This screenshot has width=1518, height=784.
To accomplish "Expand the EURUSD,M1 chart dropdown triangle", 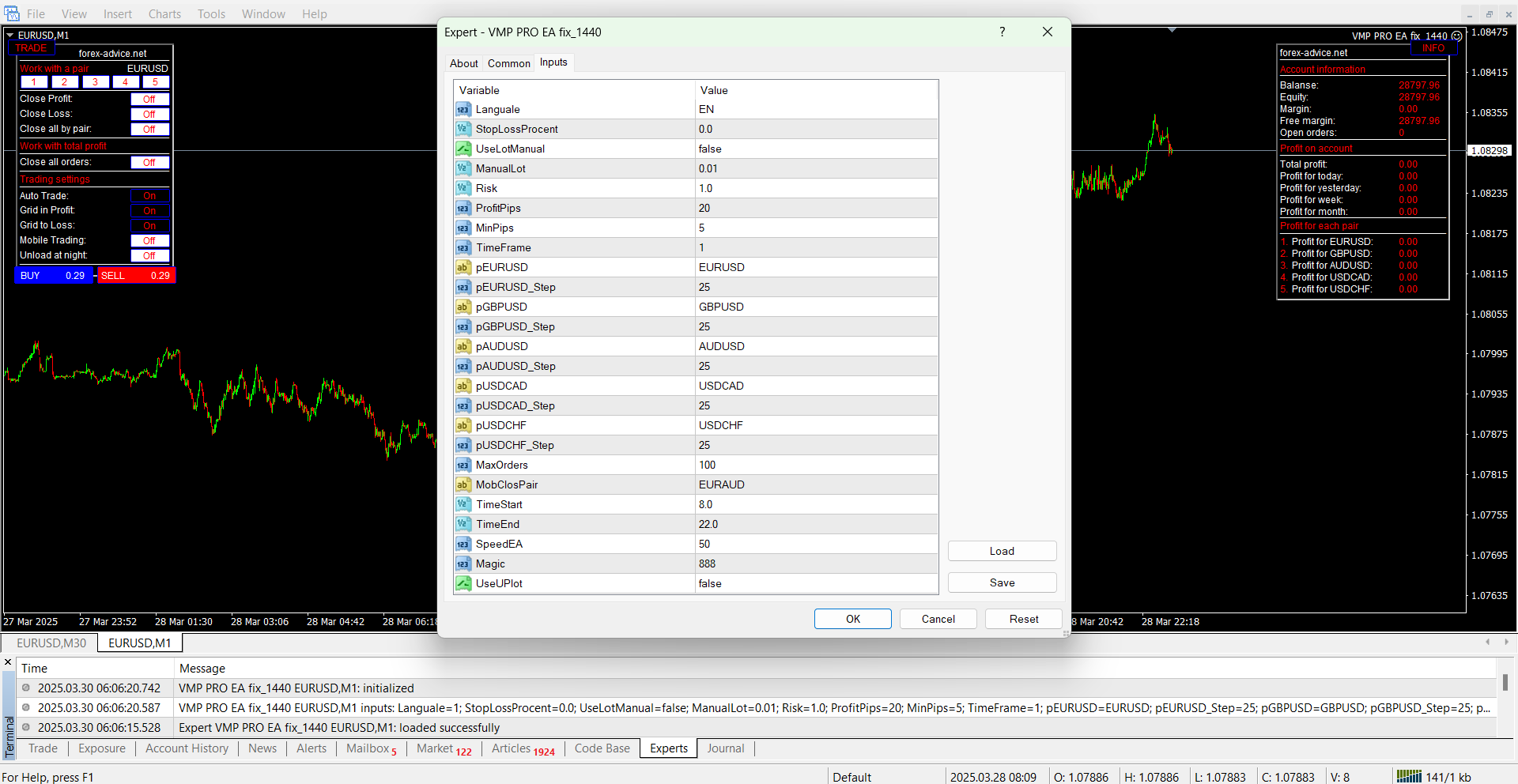I will click(x=10, y=36).
